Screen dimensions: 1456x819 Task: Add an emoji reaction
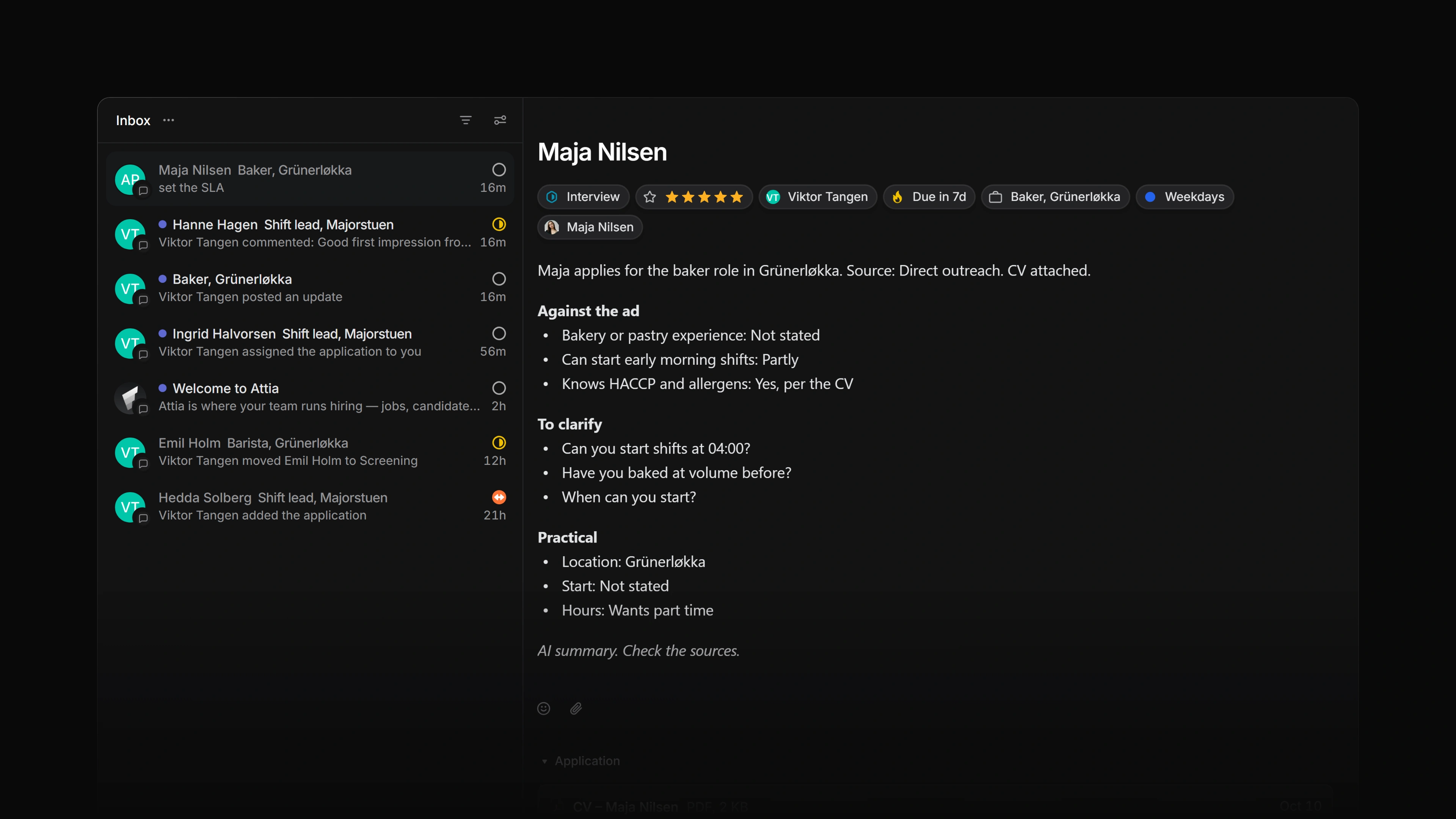[x=544, y=708]
